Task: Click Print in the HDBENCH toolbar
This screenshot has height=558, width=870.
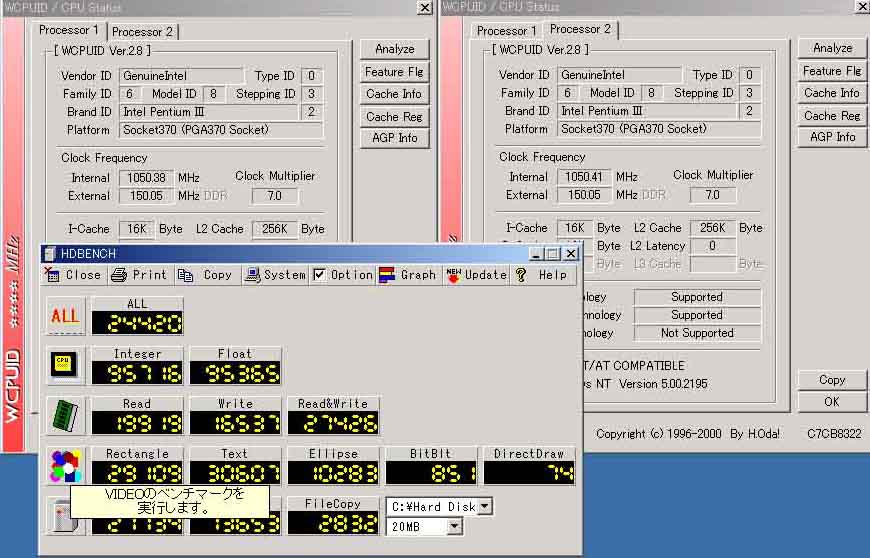Action: tap(139, 275)
